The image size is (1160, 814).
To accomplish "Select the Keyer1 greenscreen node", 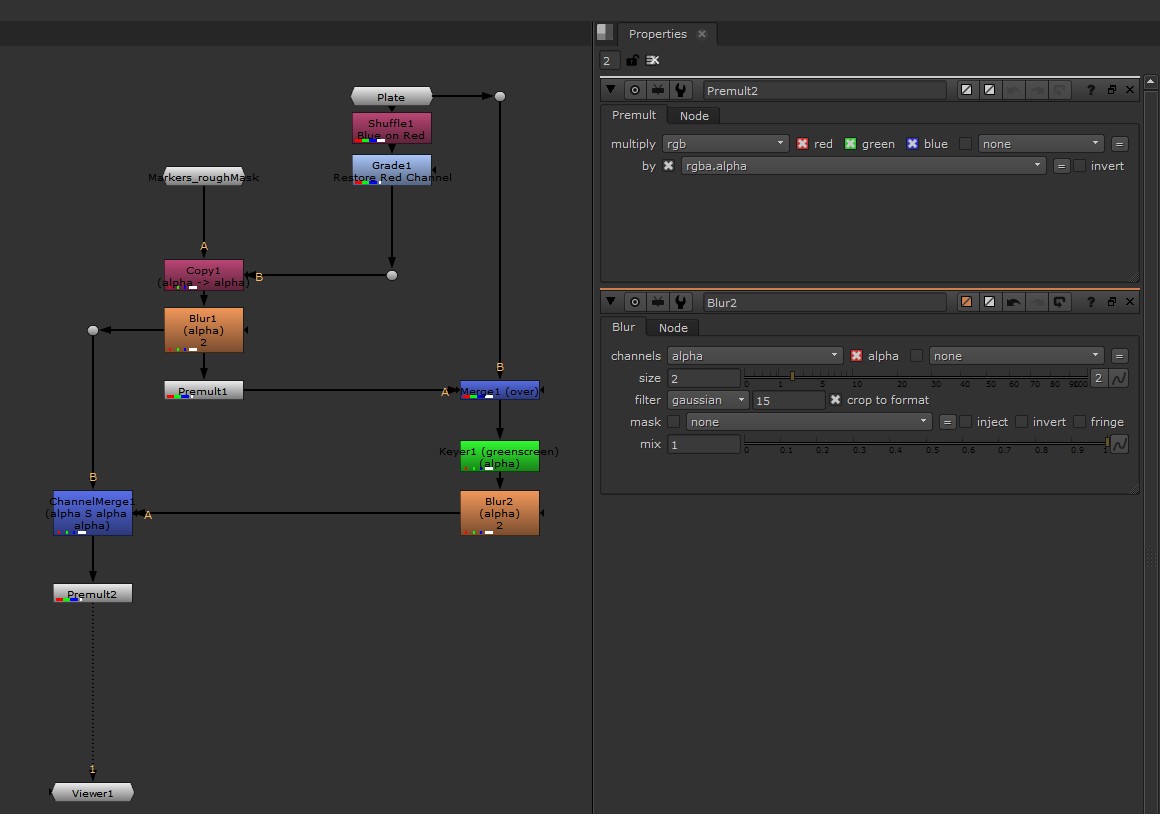I will 499,456.
